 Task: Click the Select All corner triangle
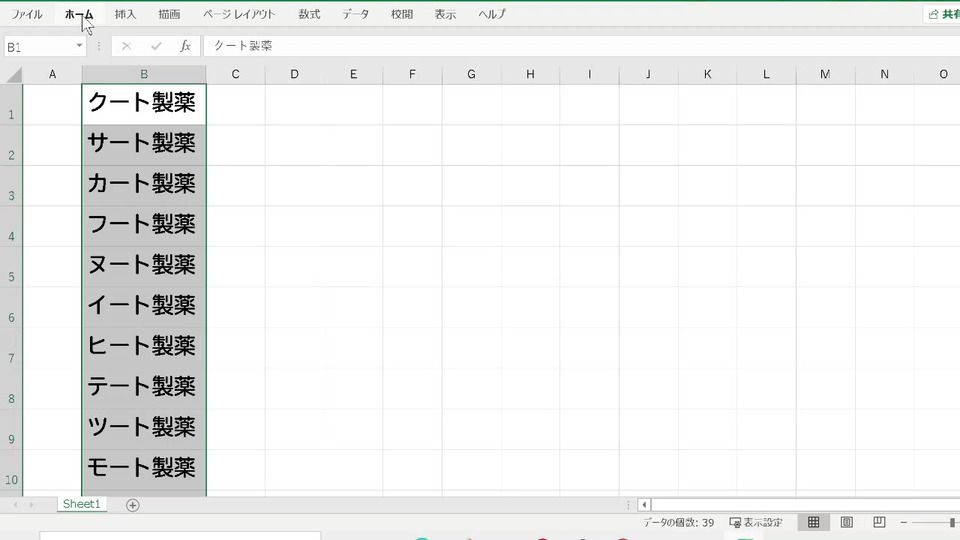15,75
